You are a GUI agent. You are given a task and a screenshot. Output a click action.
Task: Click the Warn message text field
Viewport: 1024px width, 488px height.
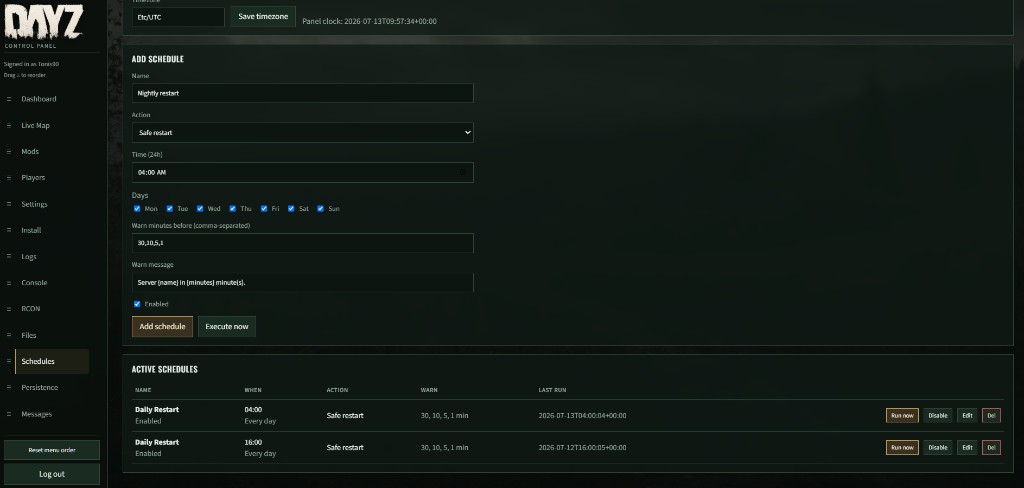click(x=302, y=282)
